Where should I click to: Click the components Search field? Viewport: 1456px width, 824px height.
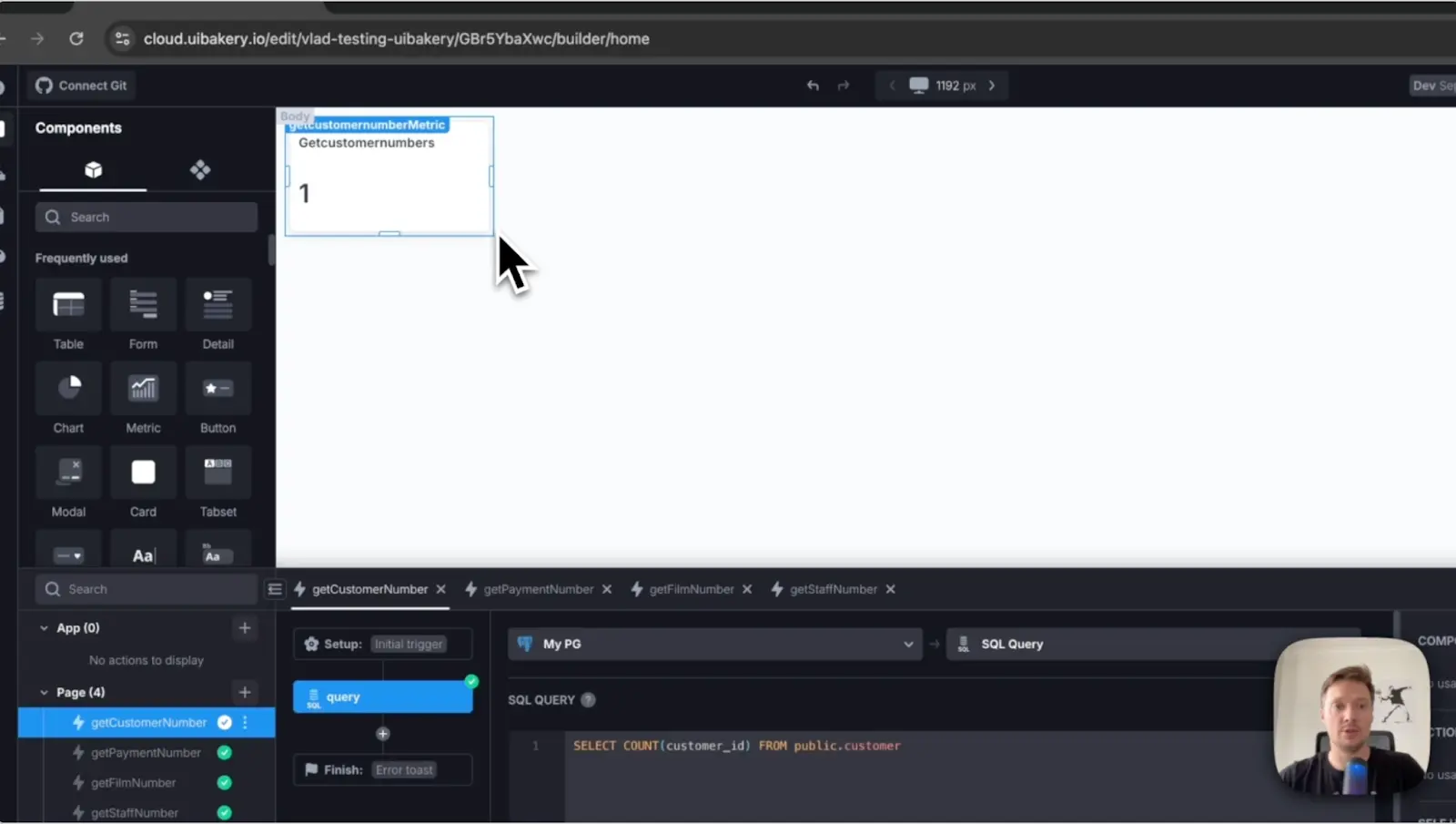[147, 217]
